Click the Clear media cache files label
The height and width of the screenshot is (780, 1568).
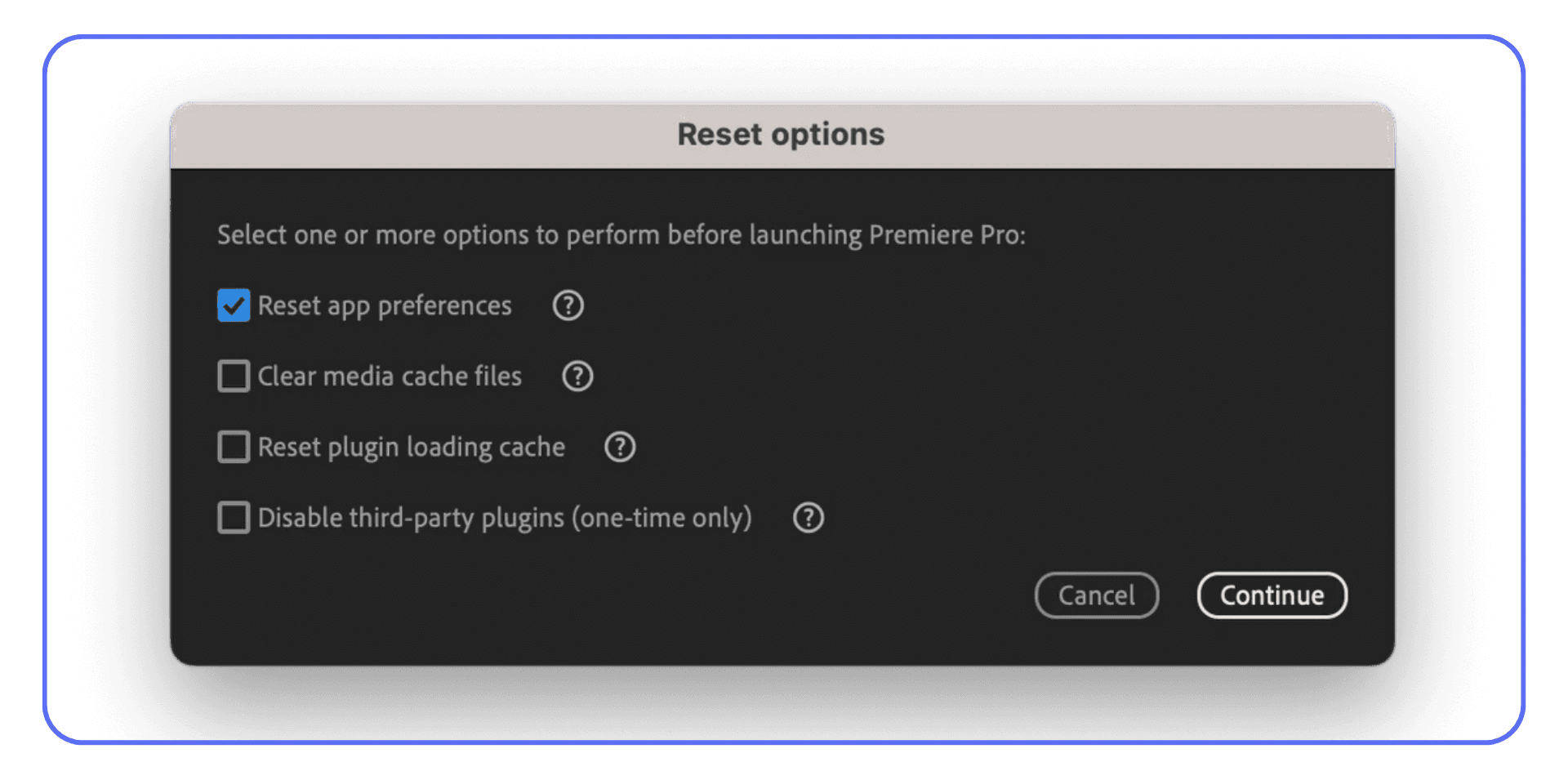point(389,377)
